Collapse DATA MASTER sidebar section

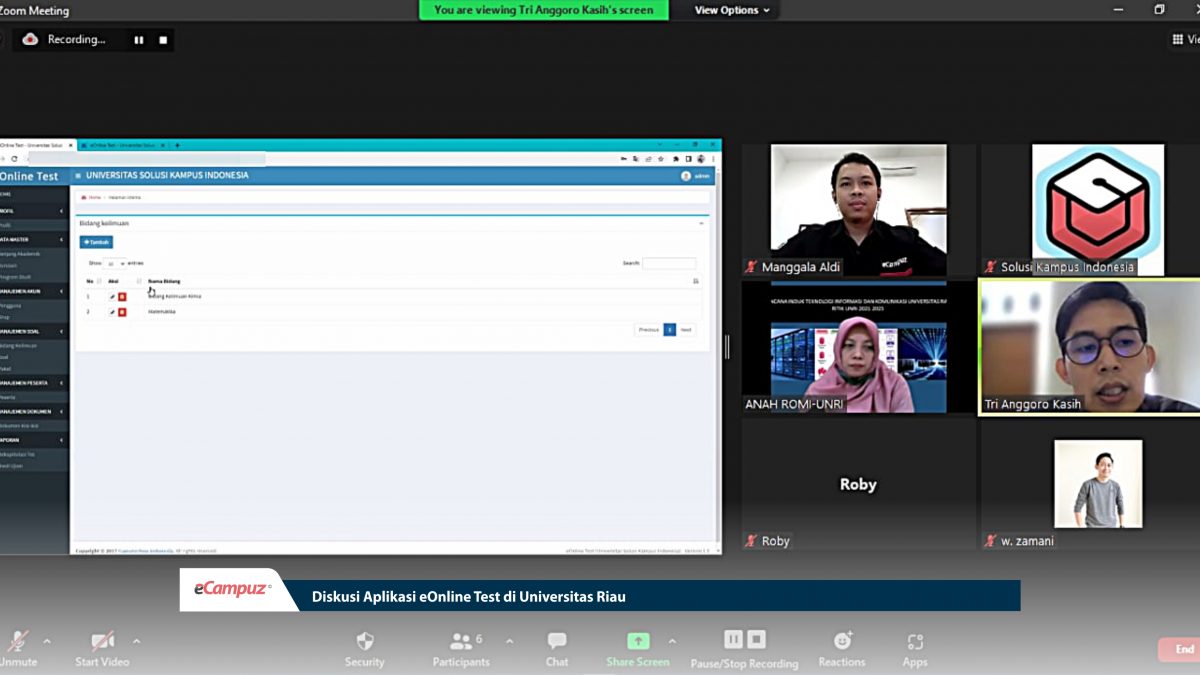tap(61, 240)
